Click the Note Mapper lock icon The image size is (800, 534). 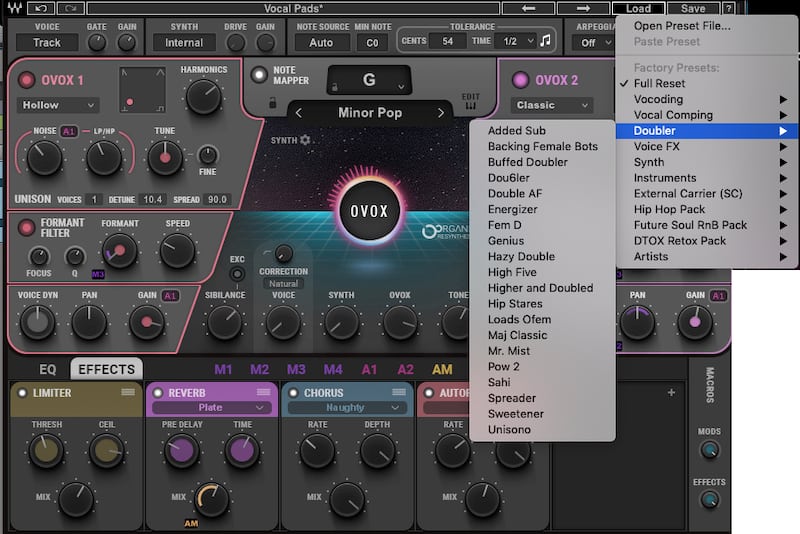tap(272, 103)
